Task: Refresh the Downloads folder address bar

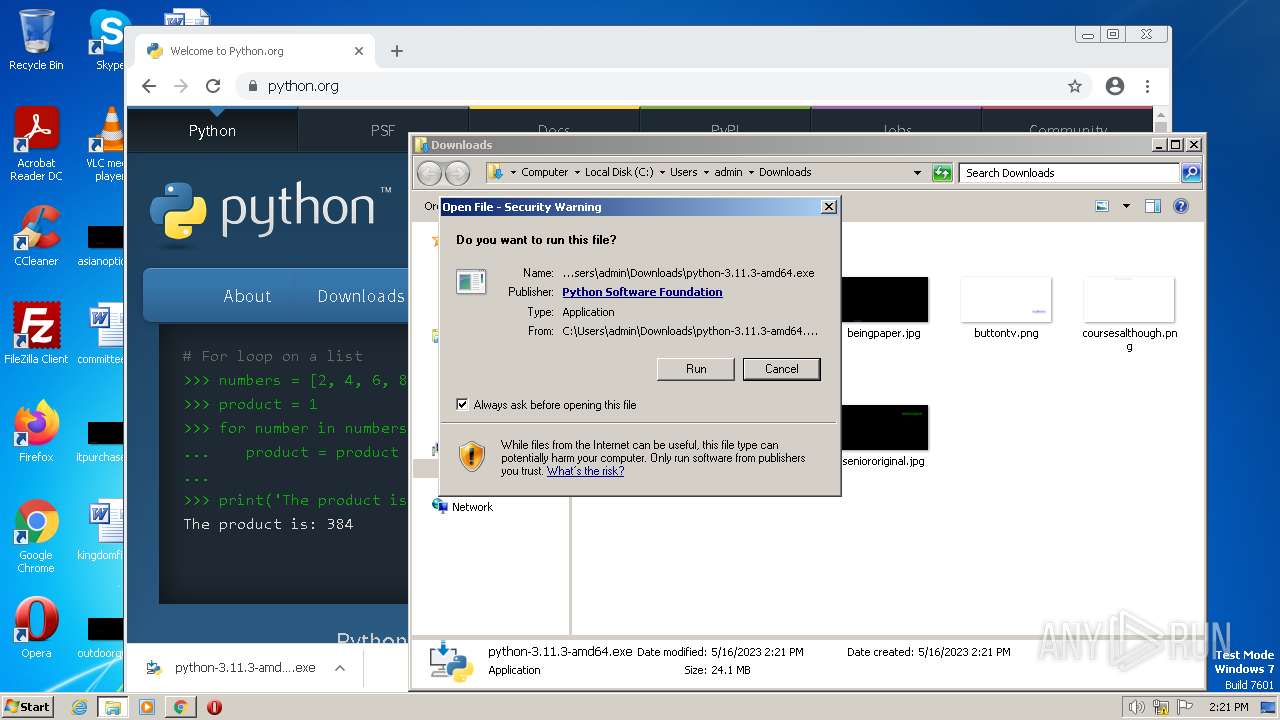Action: pyautogui.click(x=942, y=173)
